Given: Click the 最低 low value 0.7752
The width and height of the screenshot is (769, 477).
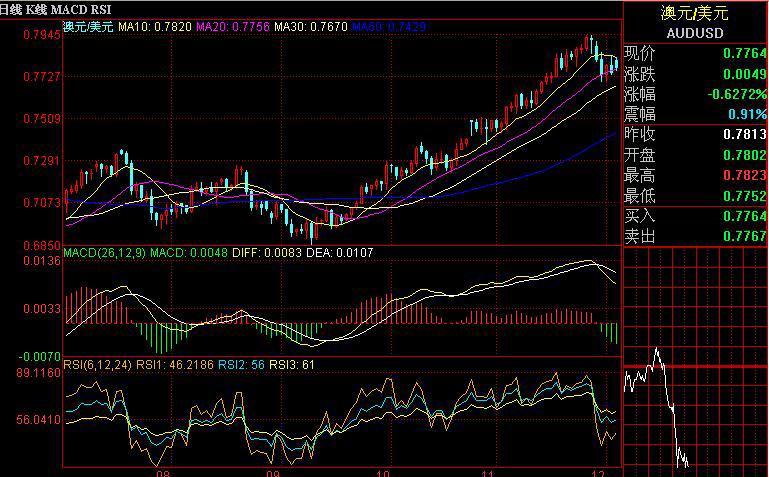Looking at the screenshot, I should coord(744,196).
